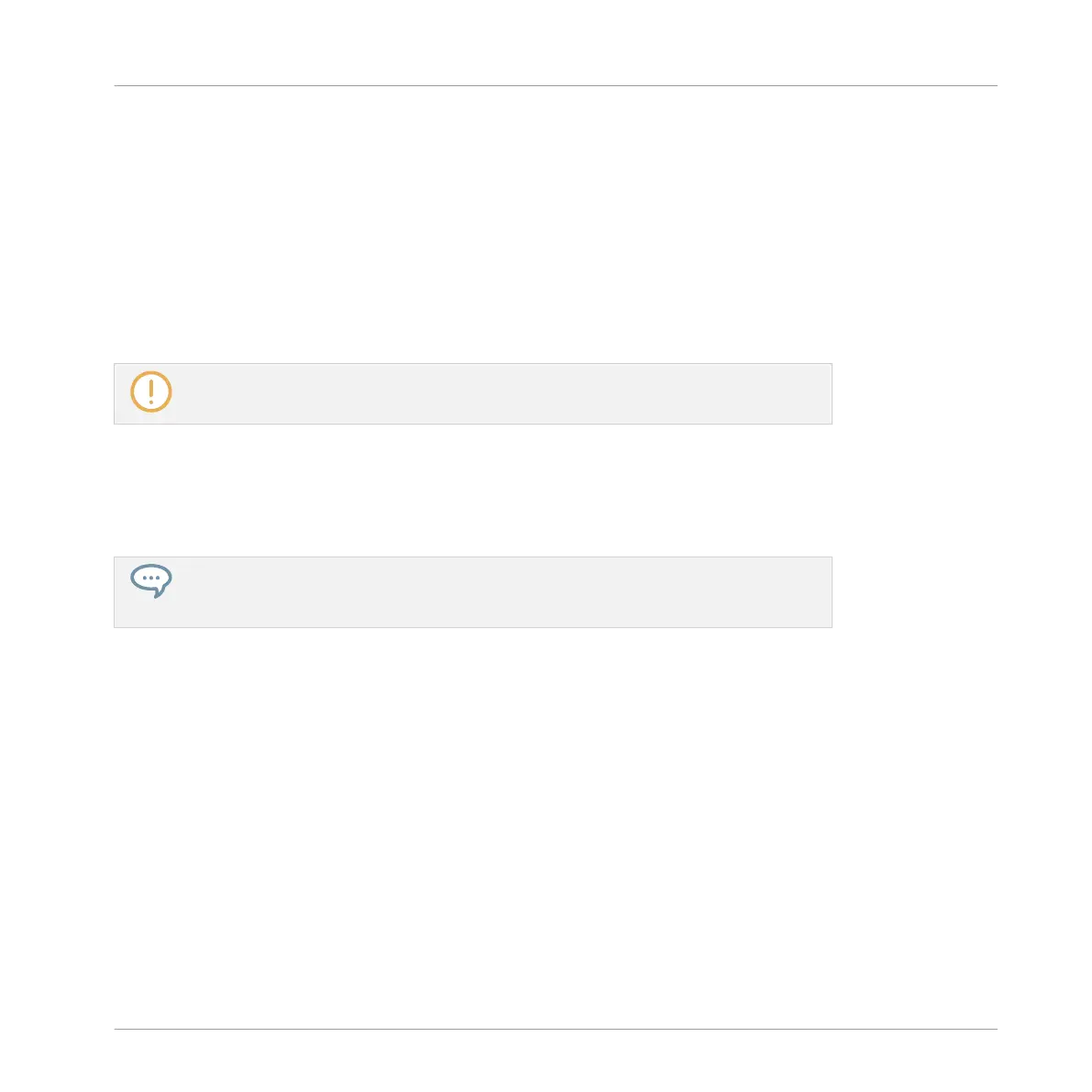Viewport: 1092px width, 1092px height.
Task: Select the gray warning note box
Action: pyautogui.click(x=473, y=393)
